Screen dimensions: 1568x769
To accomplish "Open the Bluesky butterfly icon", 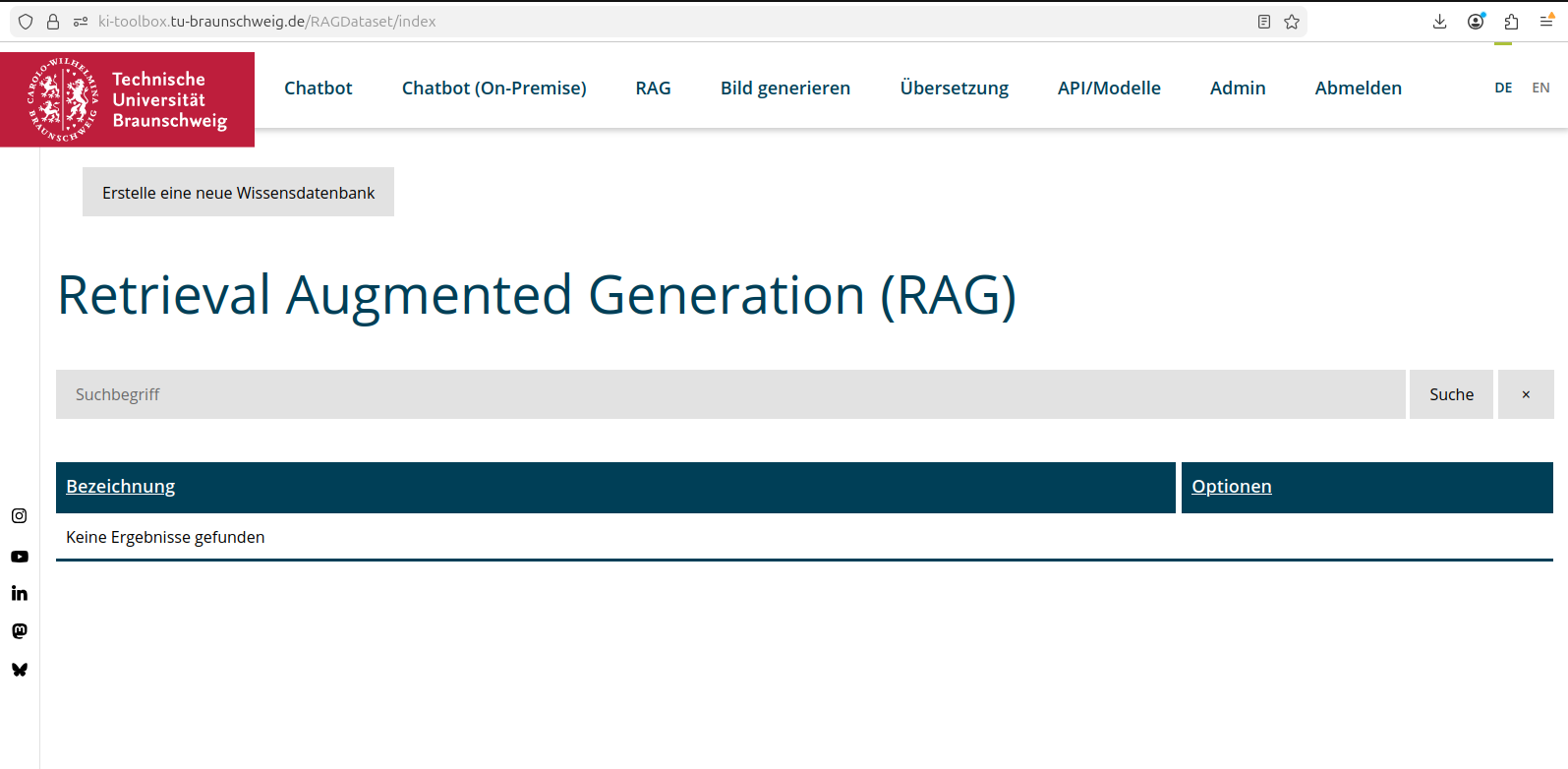I will point(19,670).
